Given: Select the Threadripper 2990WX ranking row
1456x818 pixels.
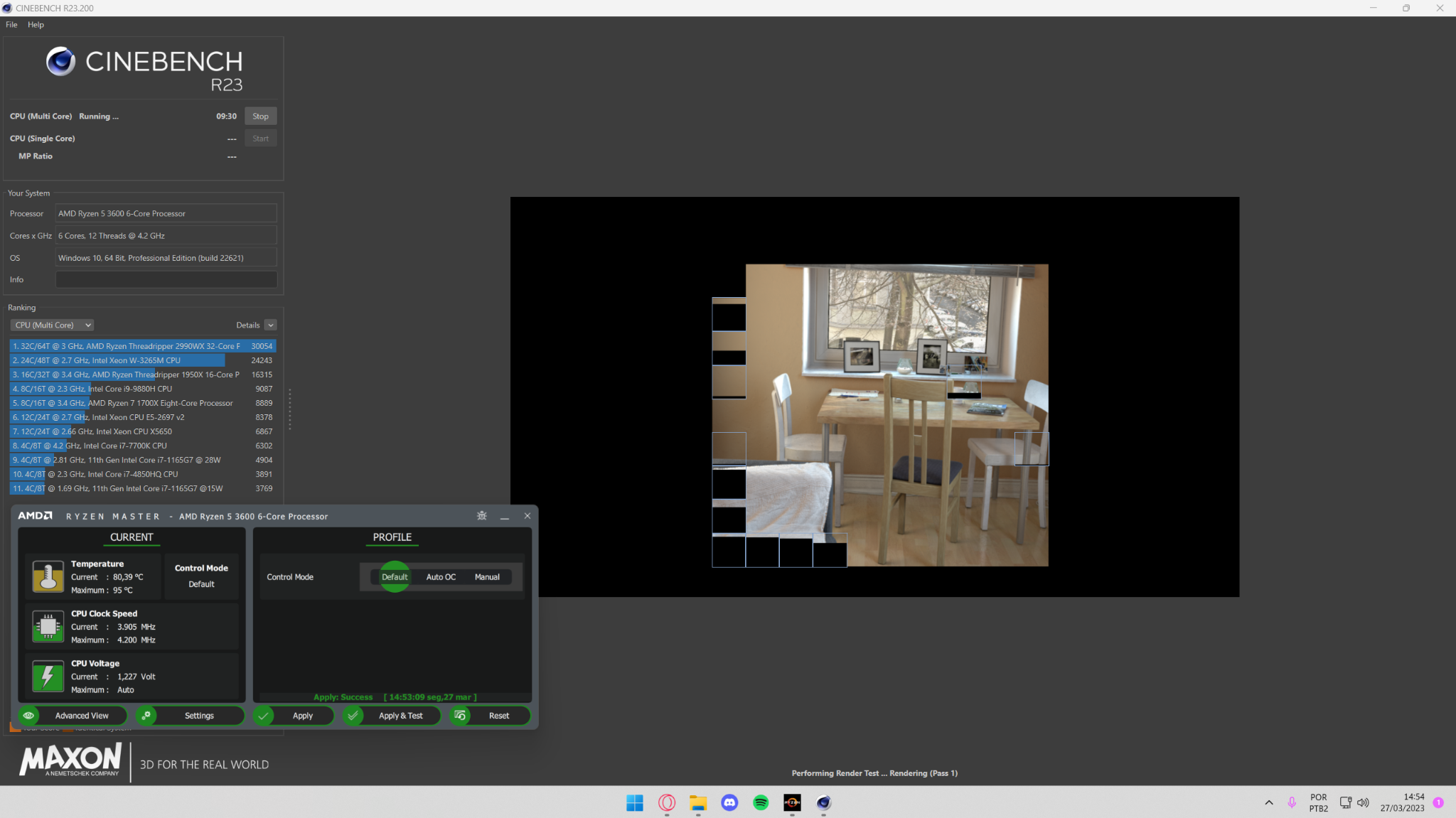Looking at the screenshot, I should (x=143, y=346).
